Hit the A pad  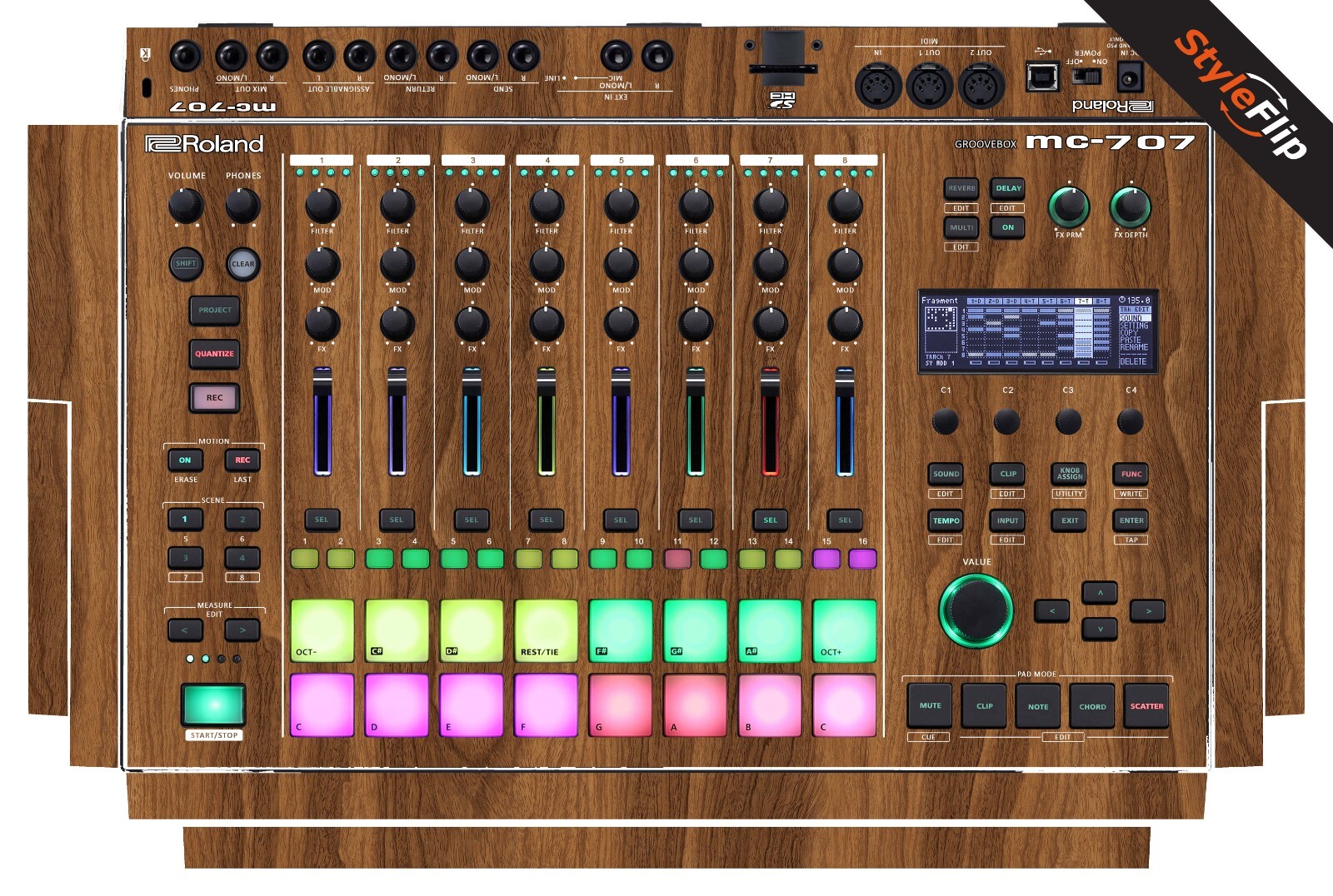[x=695, y=705]
